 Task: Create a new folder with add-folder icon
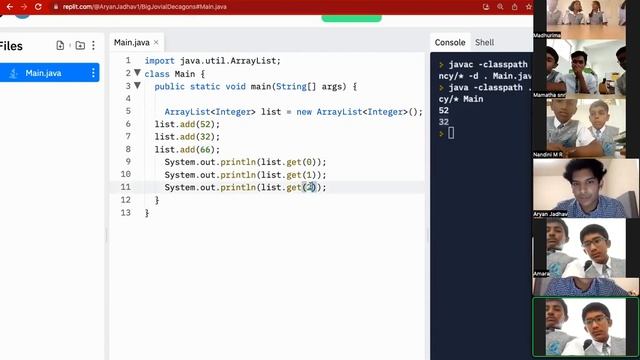(80, 45)
